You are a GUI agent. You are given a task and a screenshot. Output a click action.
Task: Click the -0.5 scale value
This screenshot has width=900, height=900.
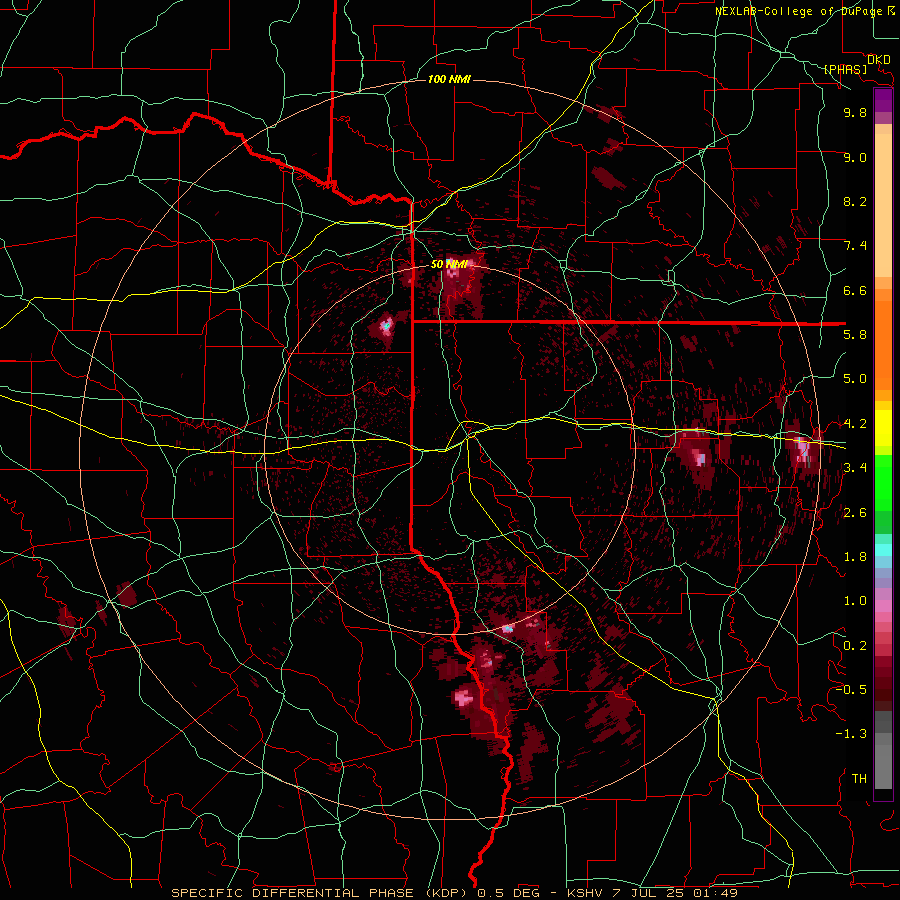pos(851,690)
